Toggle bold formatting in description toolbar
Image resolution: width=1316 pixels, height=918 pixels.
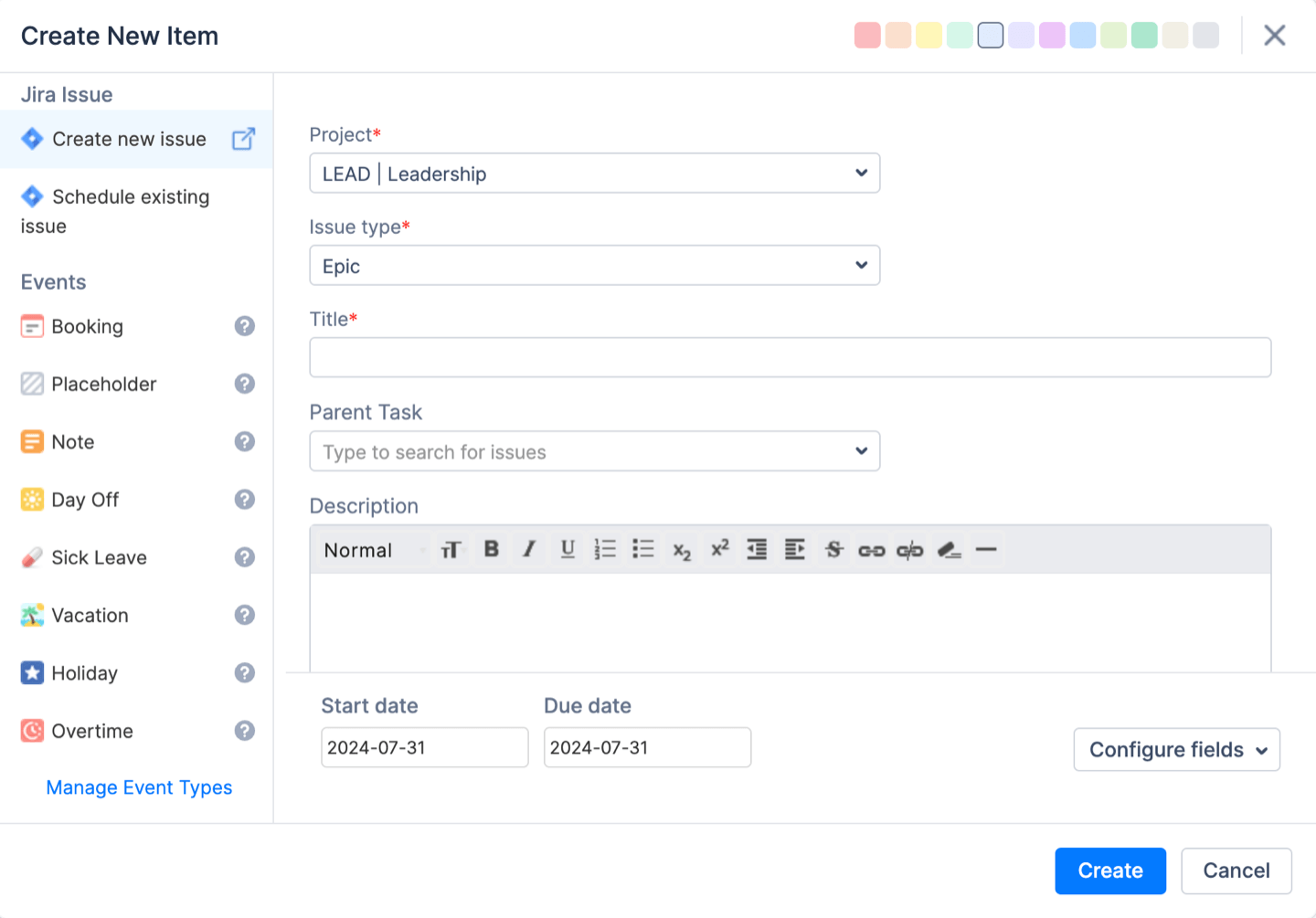[x=491, y=549]
